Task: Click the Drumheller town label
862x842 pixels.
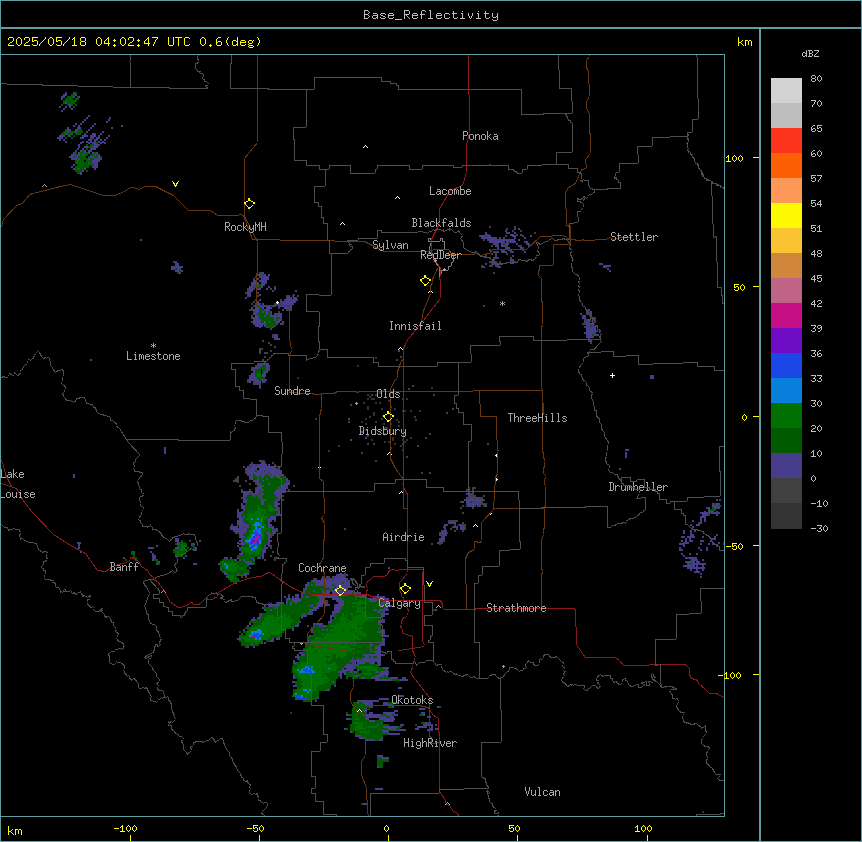Action: pos(638,487)
